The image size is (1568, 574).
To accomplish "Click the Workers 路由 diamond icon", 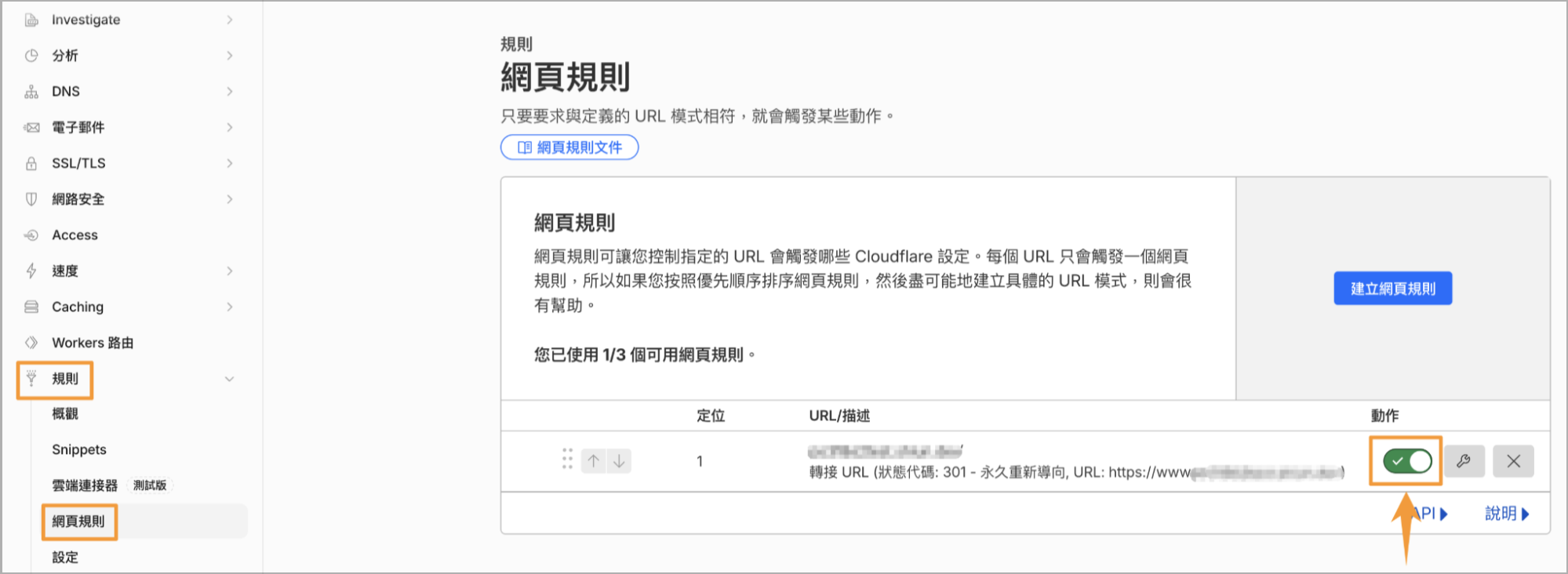I will coord(31,343).
